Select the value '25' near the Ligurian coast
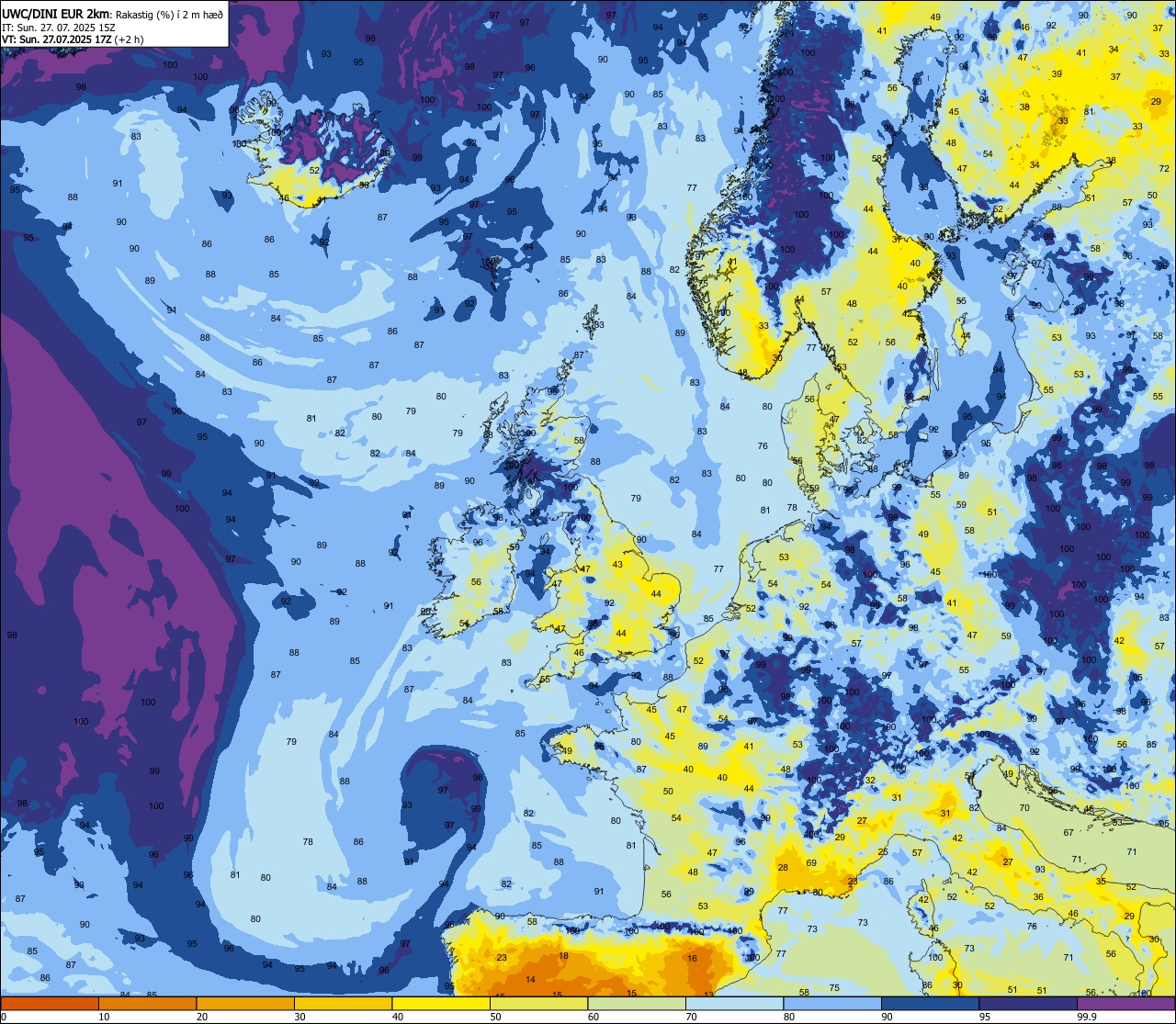1176x1024 pixels. pyautogui.click(x=883, y=852)
